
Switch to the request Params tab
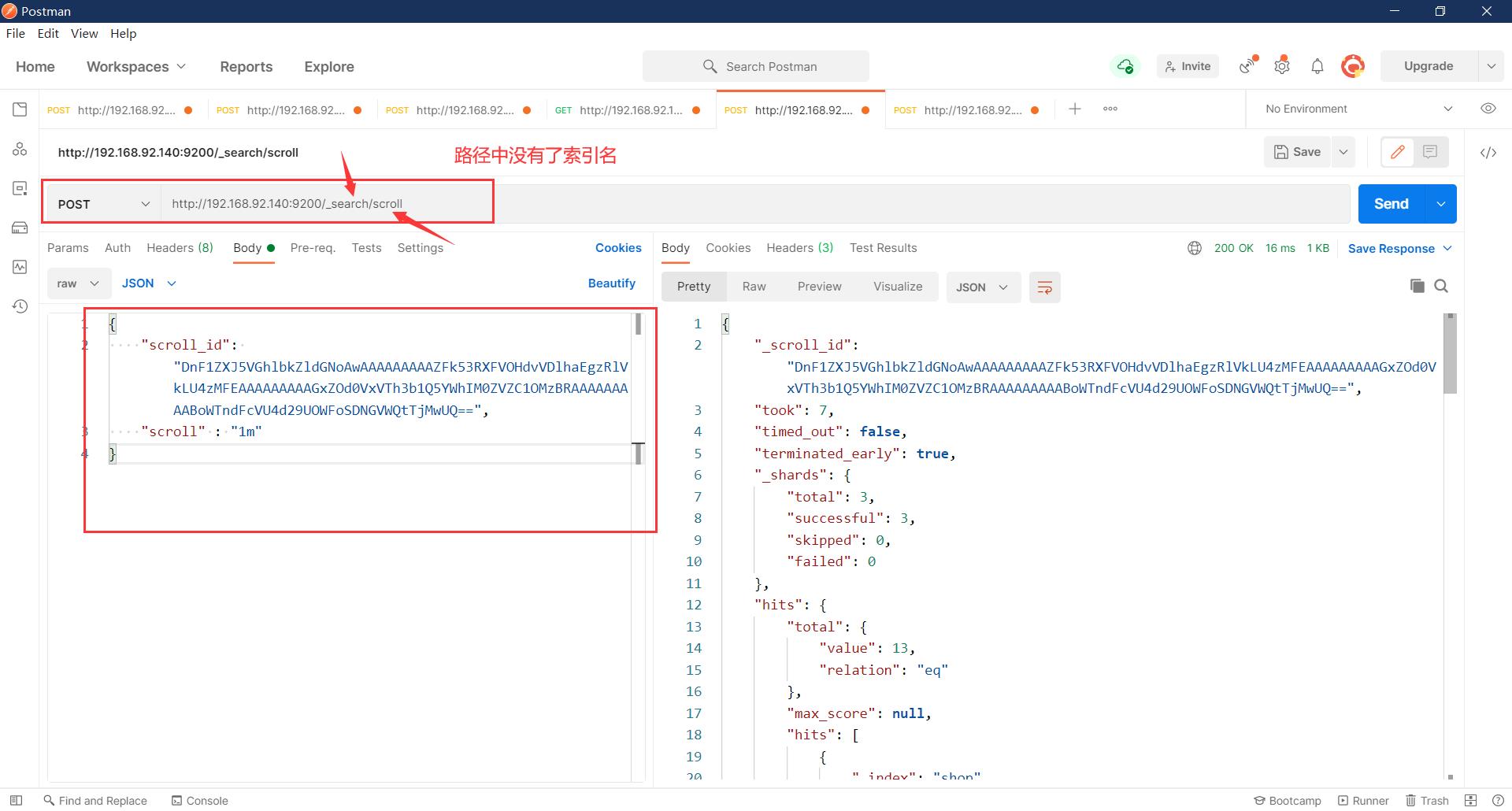pos(68,248)
